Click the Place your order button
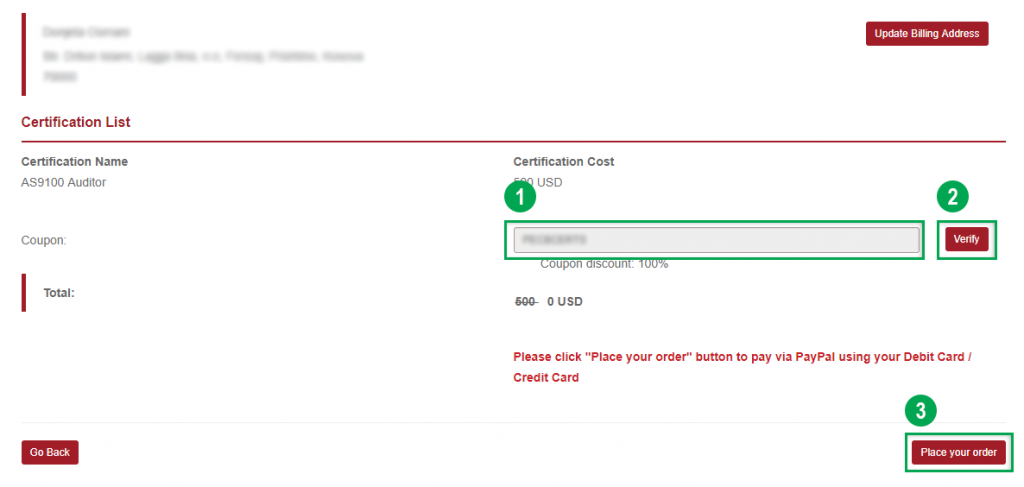The width and height of the screenshot is (1024, 487). (x=958, y=453)
